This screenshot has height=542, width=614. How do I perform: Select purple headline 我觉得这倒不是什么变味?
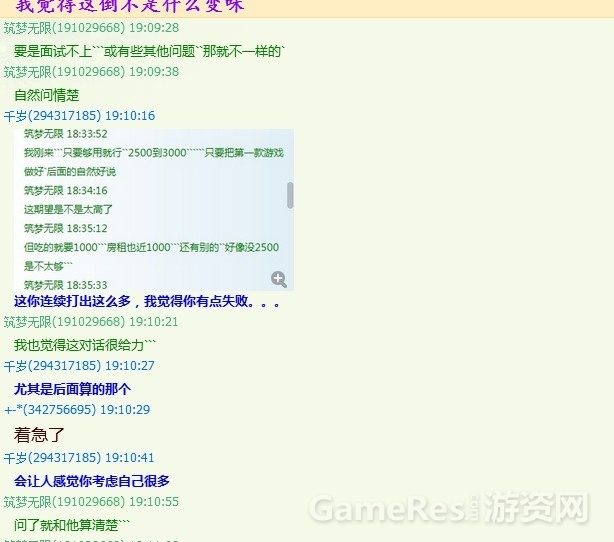(130, 6)
